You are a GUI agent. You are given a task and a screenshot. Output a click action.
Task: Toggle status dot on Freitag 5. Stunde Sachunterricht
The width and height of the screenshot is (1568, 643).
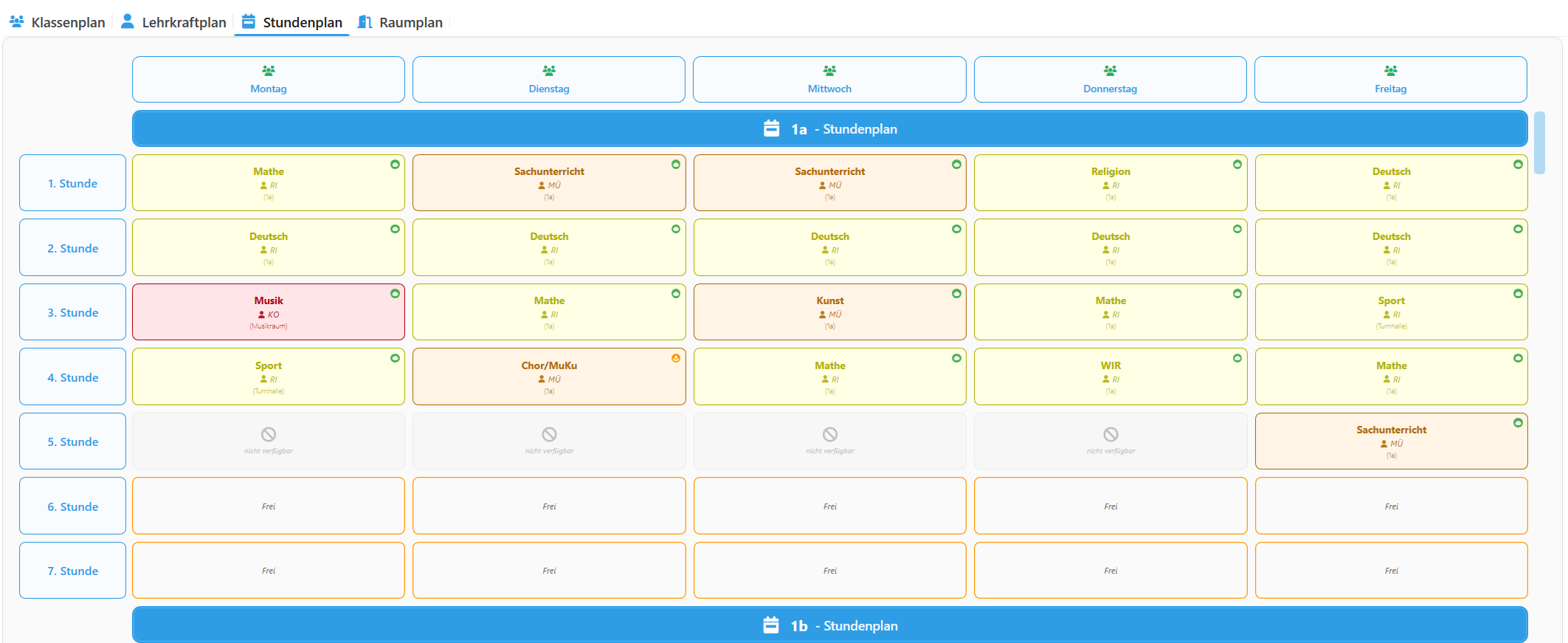(1518, 423)
